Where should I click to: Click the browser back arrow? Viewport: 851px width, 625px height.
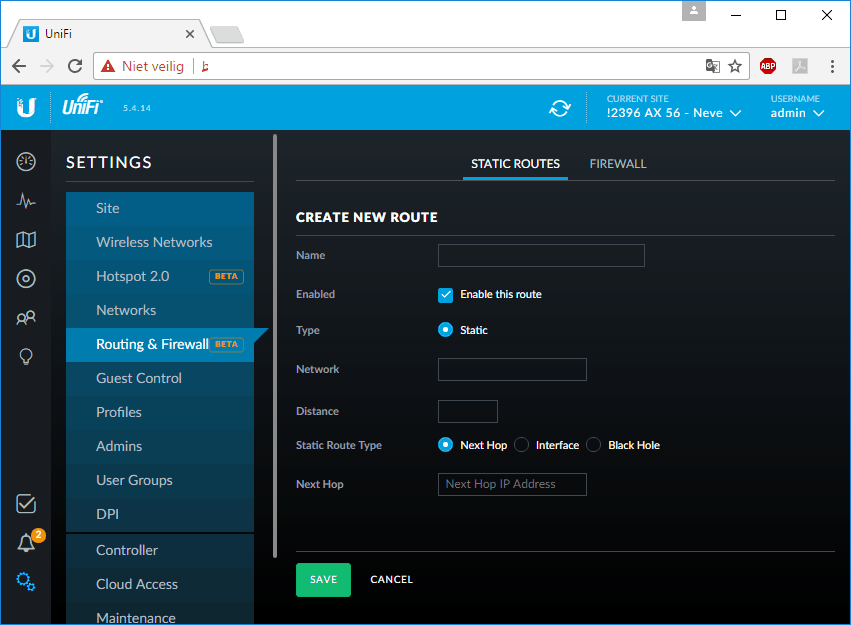coord(19,66)
